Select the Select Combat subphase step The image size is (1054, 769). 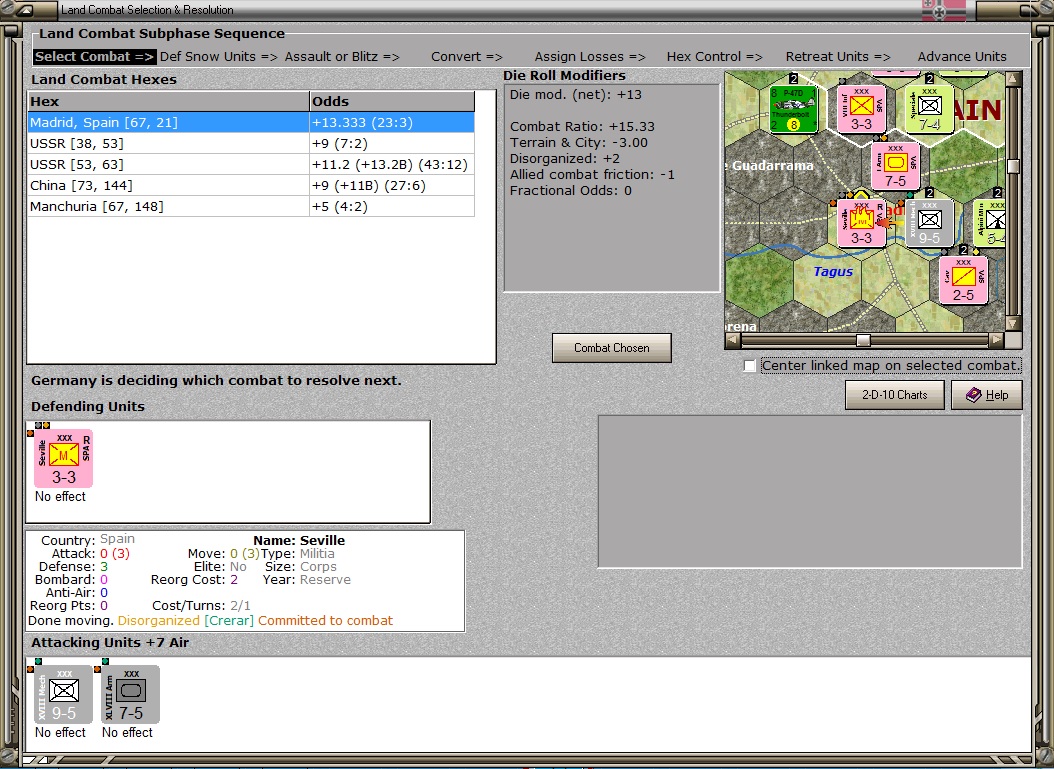94,56
